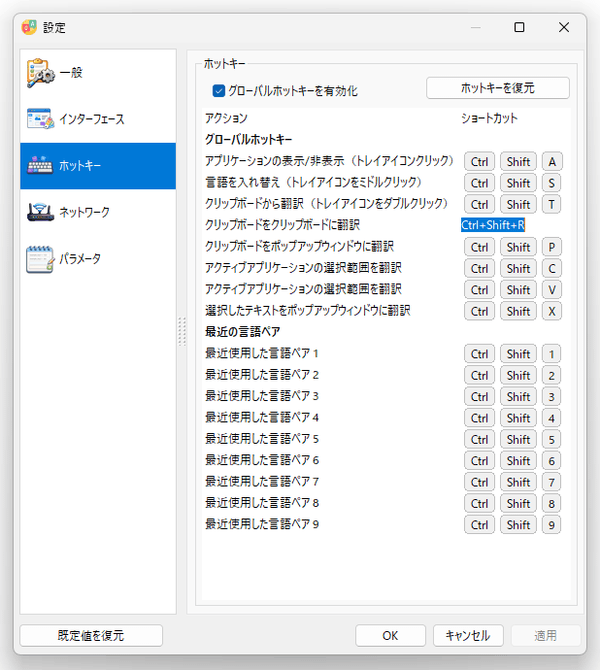Select the ホットキー category label
The width and height of the screenshot is (600, 670).
pyautogui.click(x=80, y=165)
